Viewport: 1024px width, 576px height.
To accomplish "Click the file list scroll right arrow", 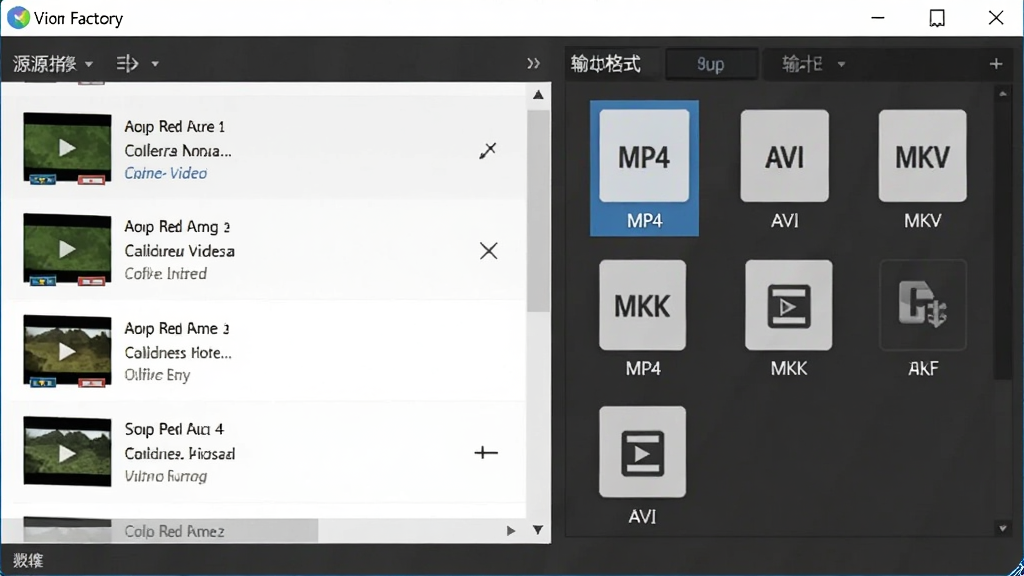I will (x=511, y=530).
